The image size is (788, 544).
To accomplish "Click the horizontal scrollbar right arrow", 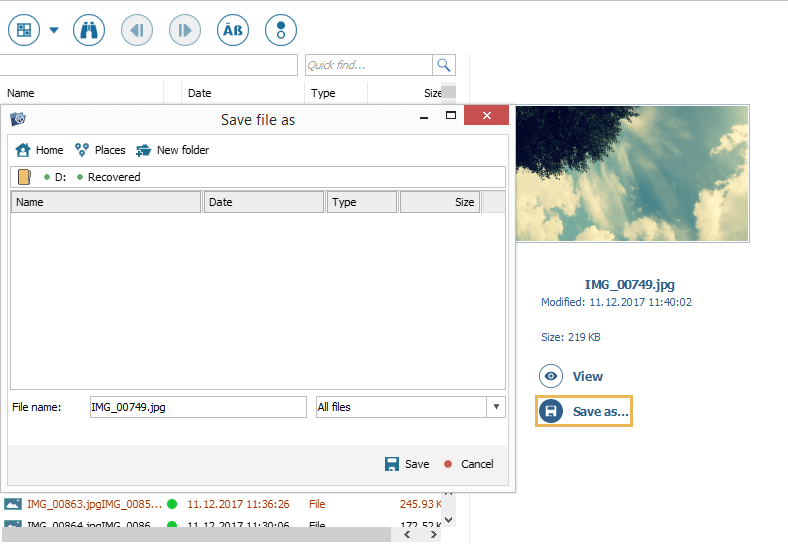I will click(x=433, y=534).
